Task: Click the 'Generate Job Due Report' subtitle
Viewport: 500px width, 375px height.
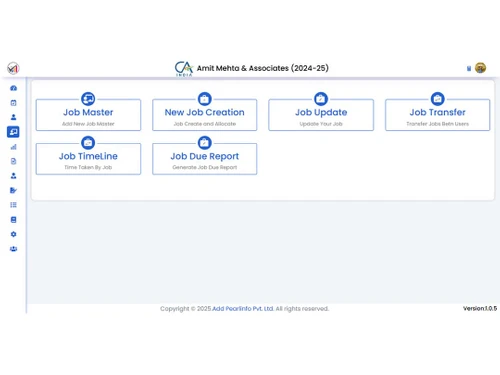Action: [205, 167]
